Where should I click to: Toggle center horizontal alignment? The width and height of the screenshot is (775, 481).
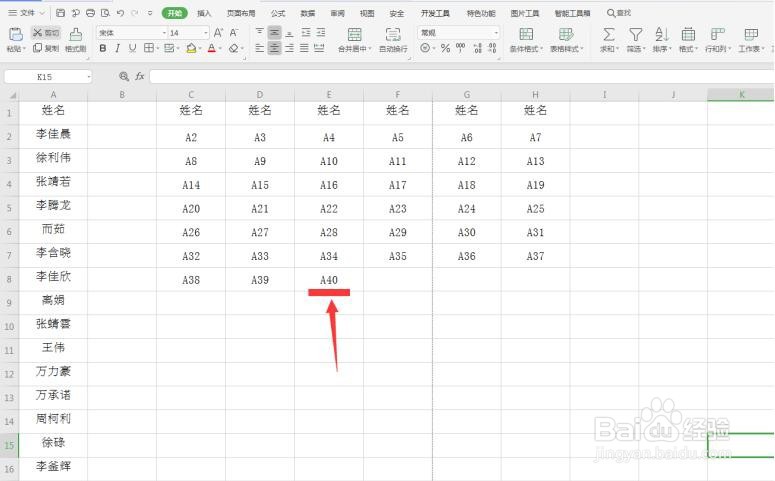click(x=274, y=48)
